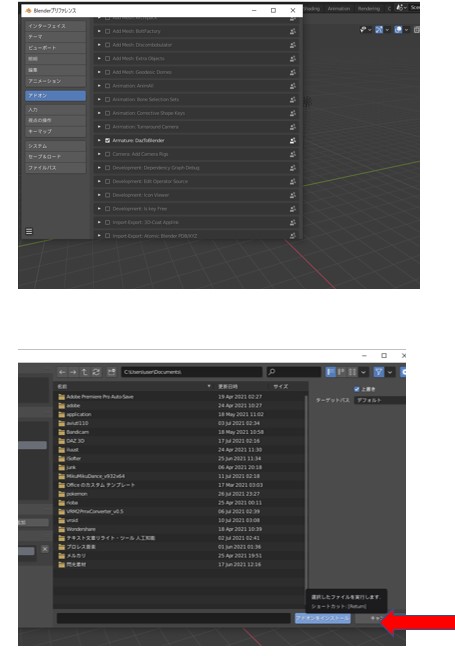Expand the Armature: DazToBlender add-on details
This screenshot has width=455, height=656.
coord(99,141)
